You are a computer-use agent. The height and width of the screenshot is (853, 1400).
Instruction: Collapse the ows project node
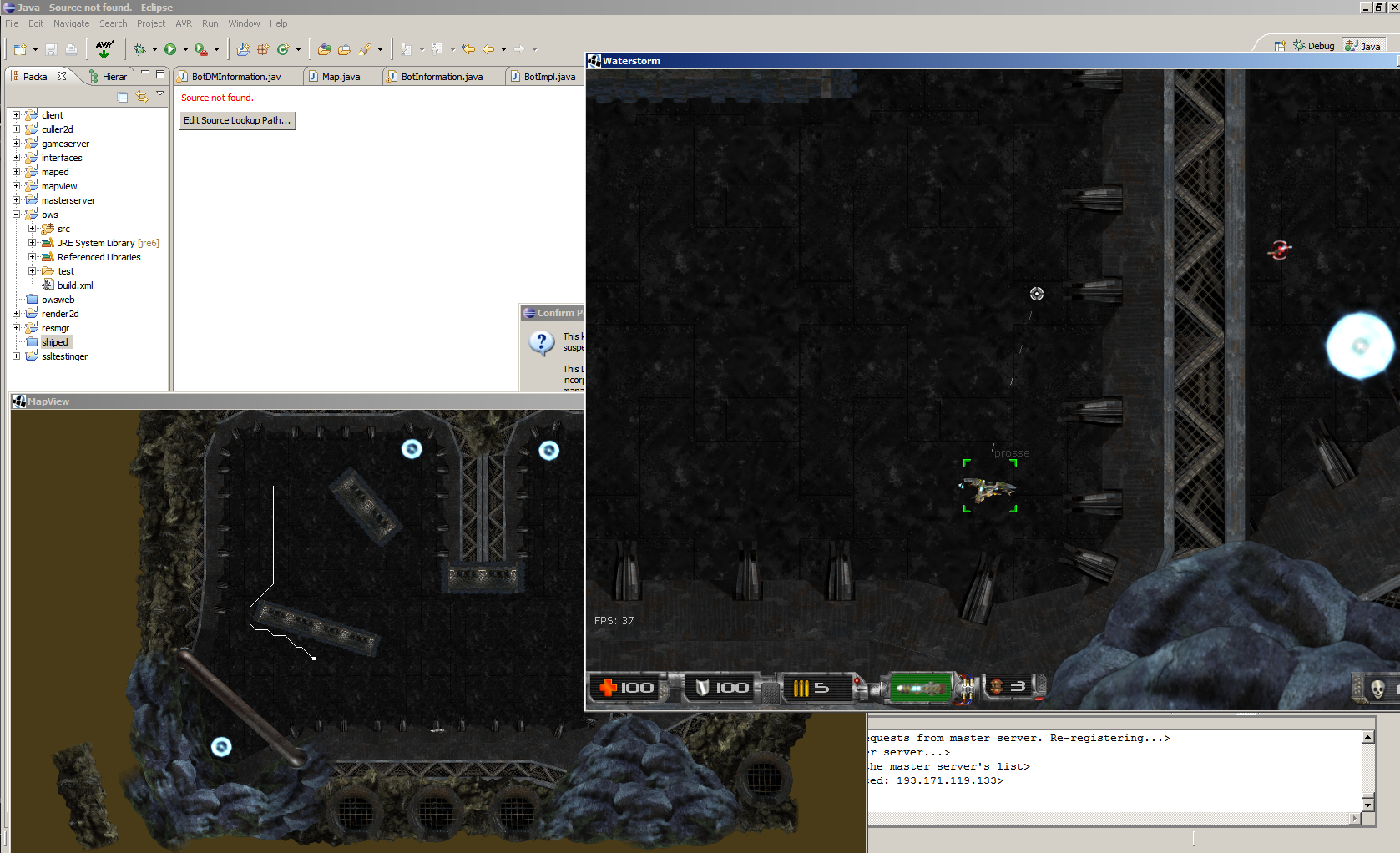click(x=16, y=215)
